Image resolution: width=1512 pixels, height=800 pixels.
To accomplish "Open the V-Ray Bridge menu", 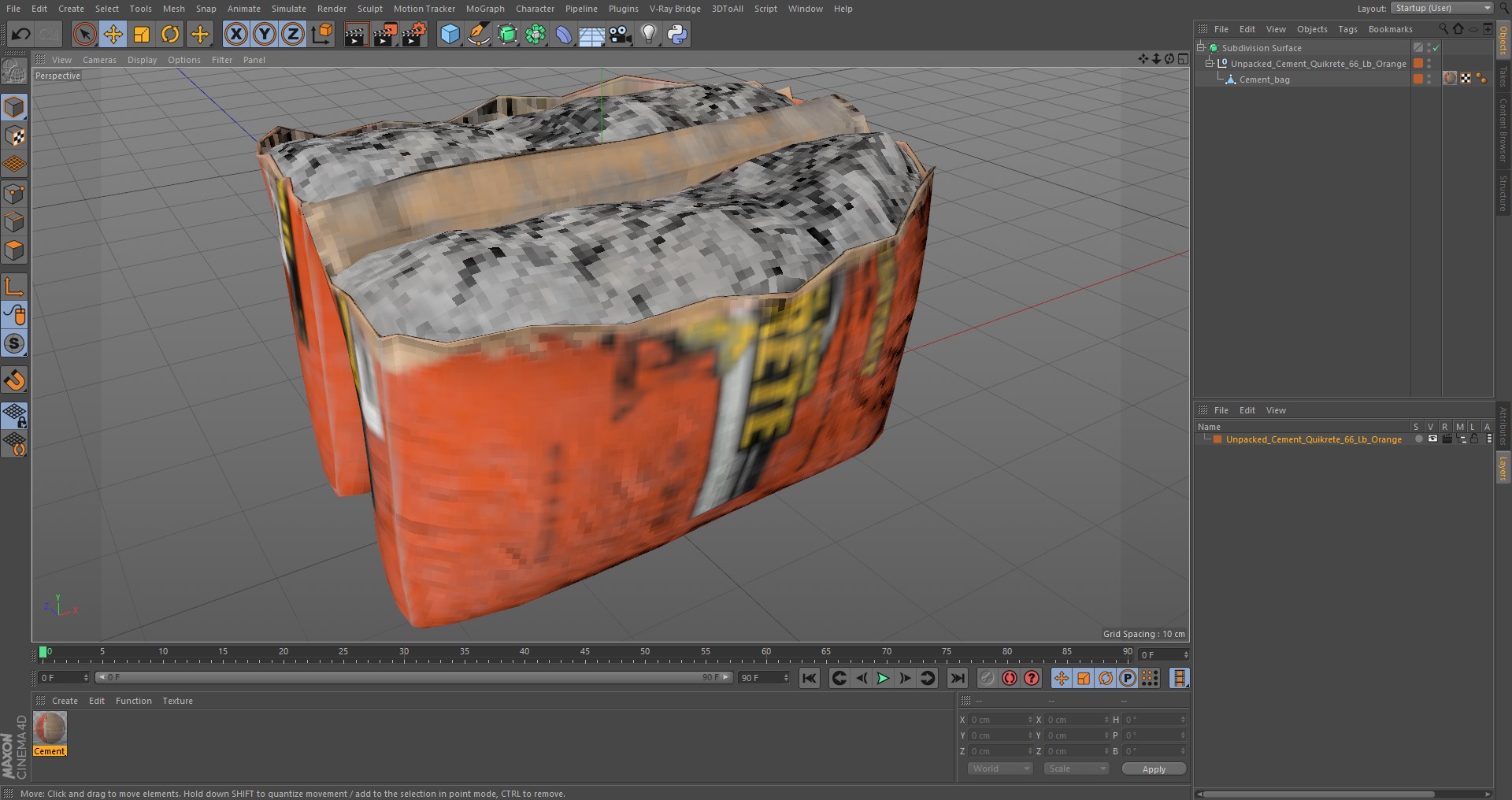I will (x=675, y=9).
